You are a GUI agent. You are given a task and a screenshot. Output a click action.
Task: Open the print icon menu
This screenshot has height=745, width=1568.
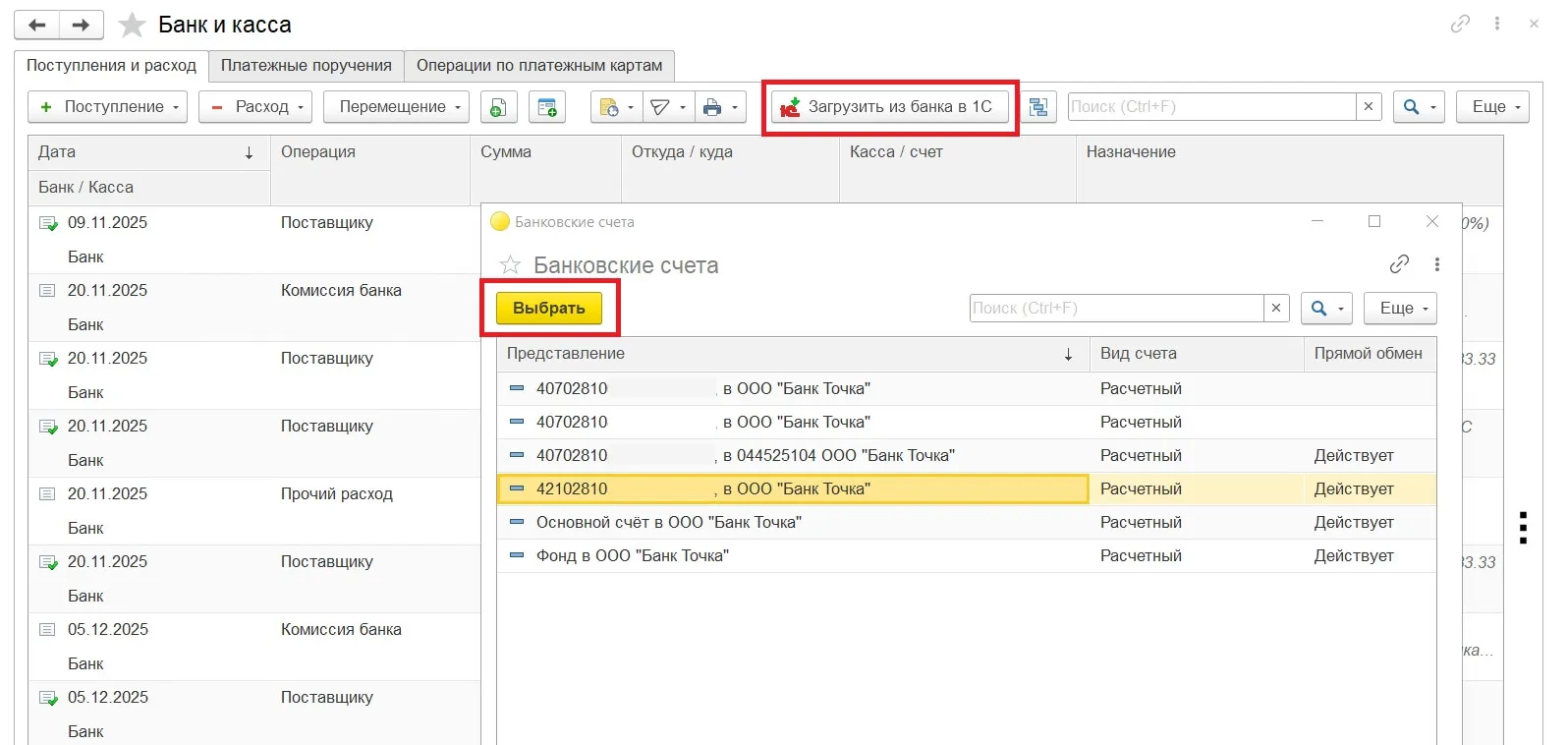tap(720, 107)
